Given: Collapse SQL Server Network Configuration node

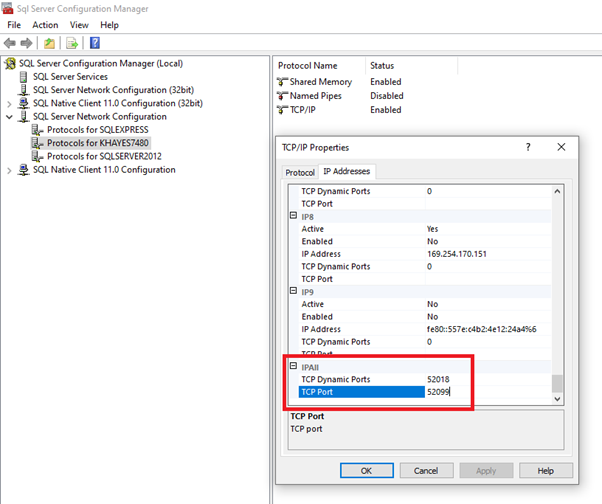Looking at the screenshot, I should pos(9,117).
